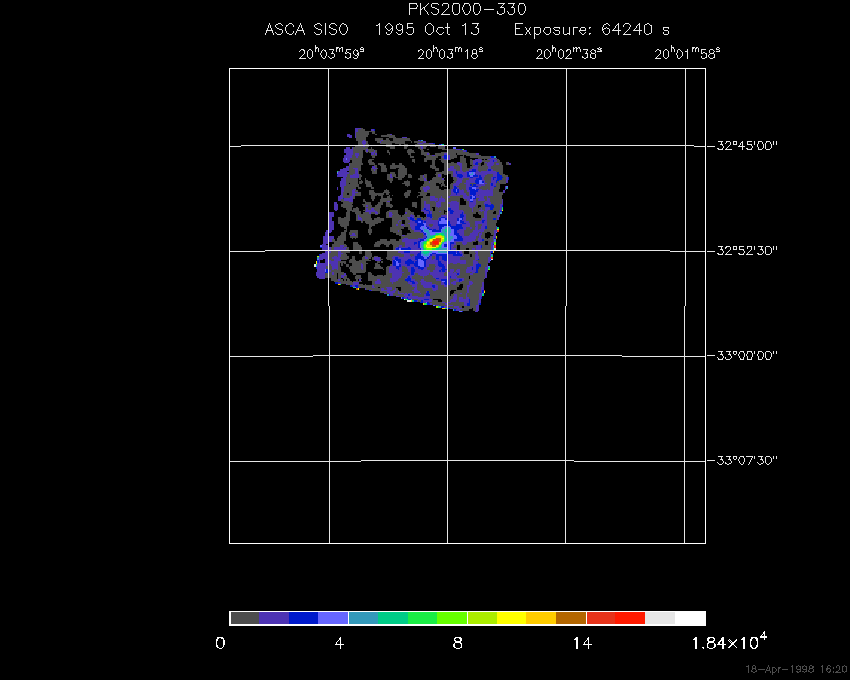
Task: Click the 18-Apr-1998 timestamp in the corner
Action: click(x=795, y=668)
